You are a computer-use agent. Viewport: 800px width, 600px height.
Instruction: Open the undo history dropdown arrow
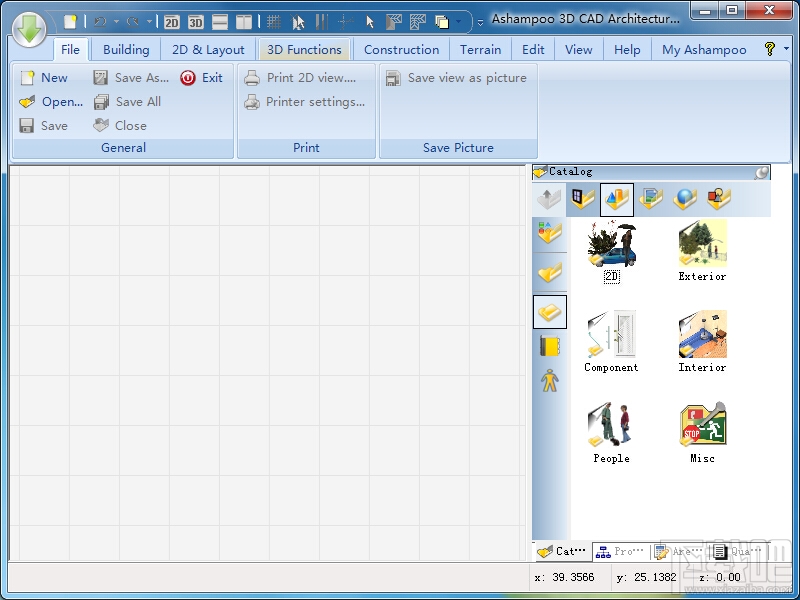(116, 21)
